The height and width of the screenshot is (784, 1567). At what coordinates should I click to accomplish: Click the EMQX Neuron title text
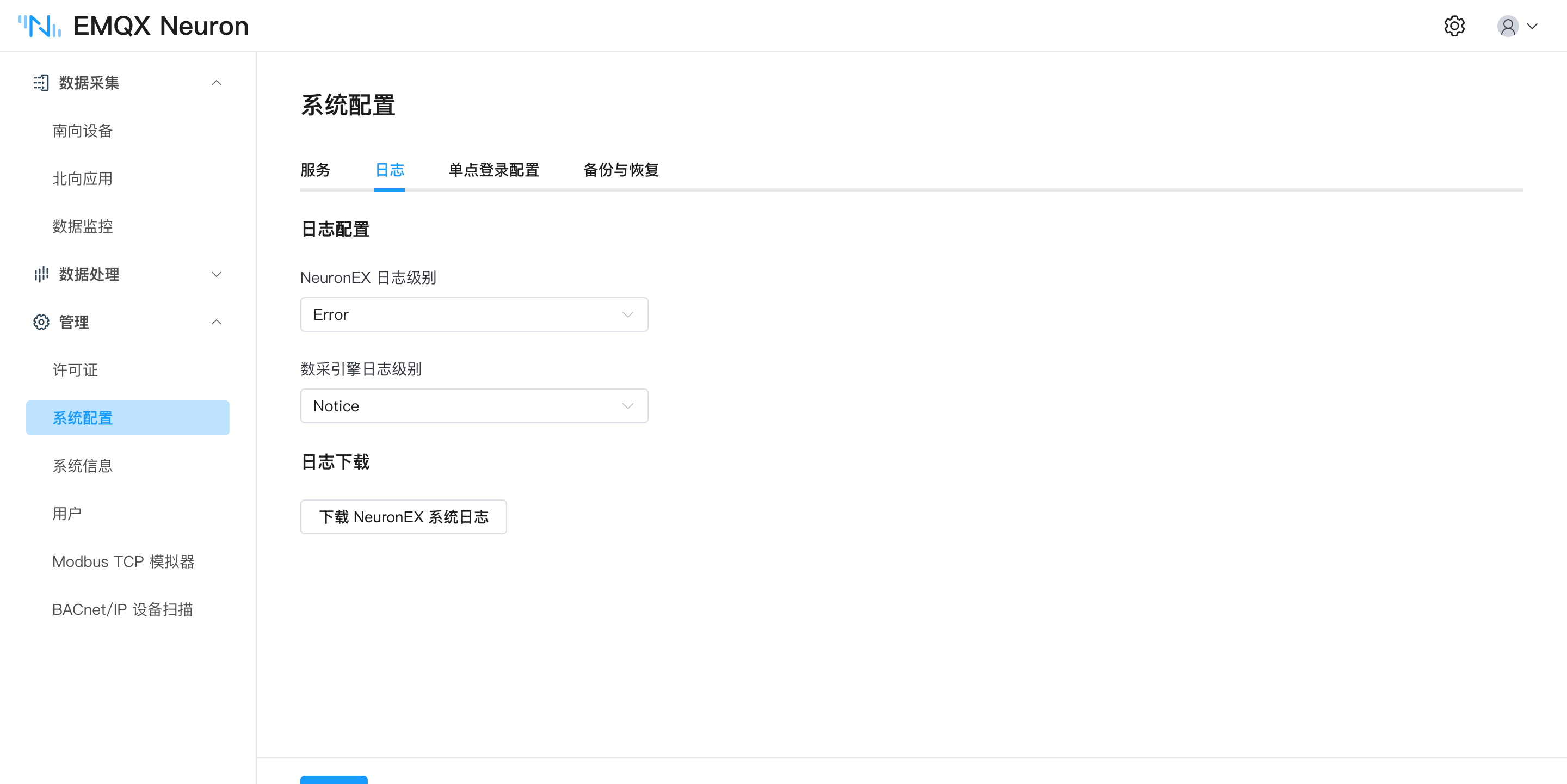161,26
